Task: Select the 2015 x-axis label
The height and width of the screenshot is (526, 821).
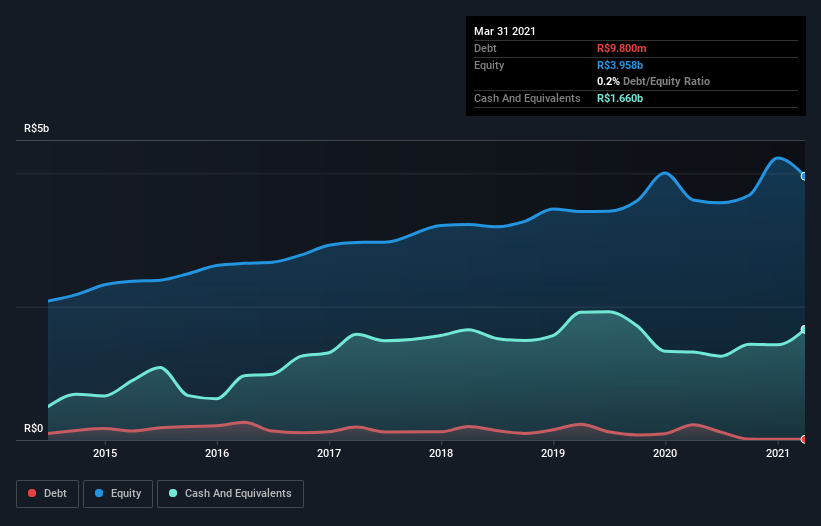Action: click(x=105, y=454)
